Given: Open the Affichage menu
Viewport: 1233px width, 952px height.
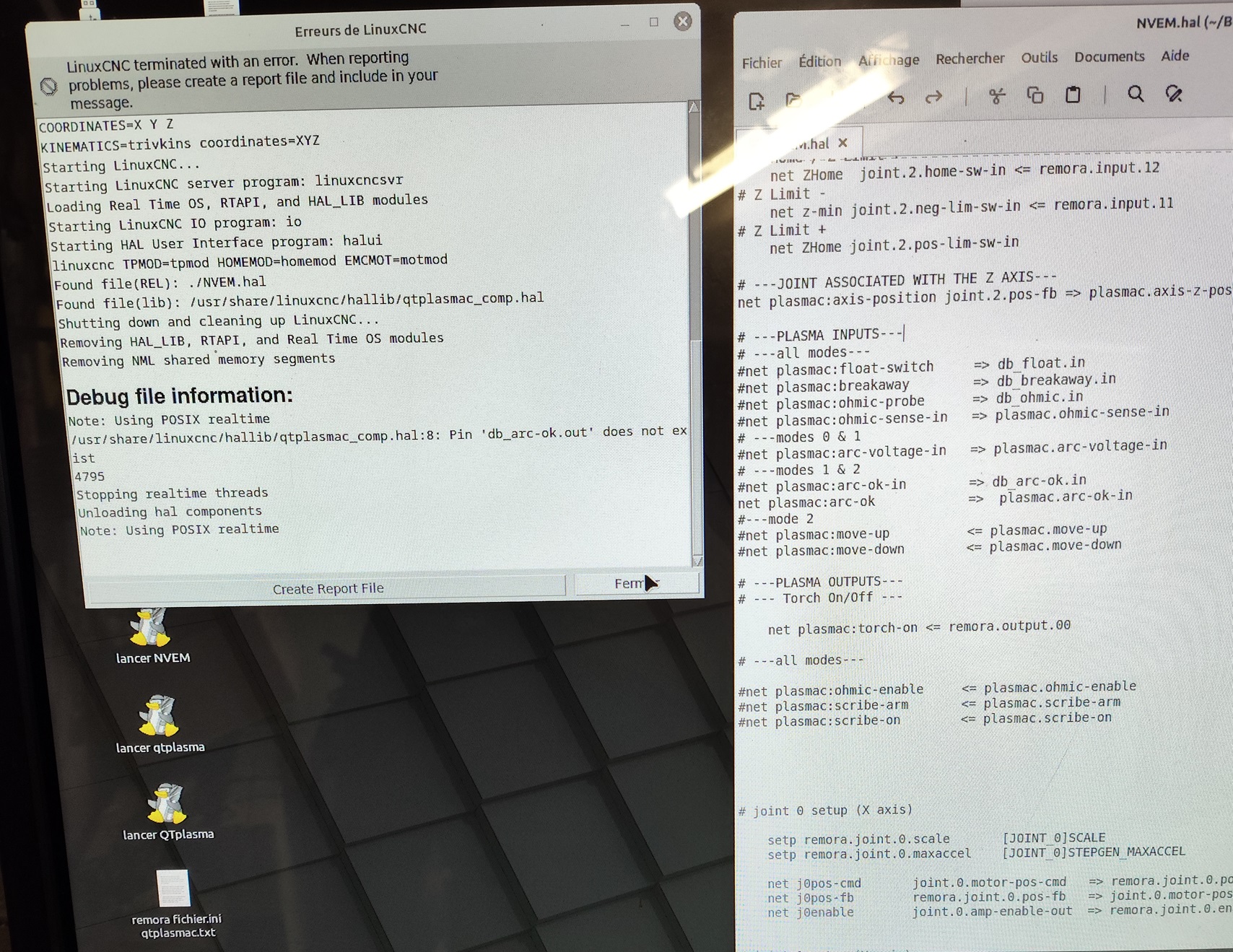Looking at the screenshot, I should pyautogui.click(x=889, y=60).
